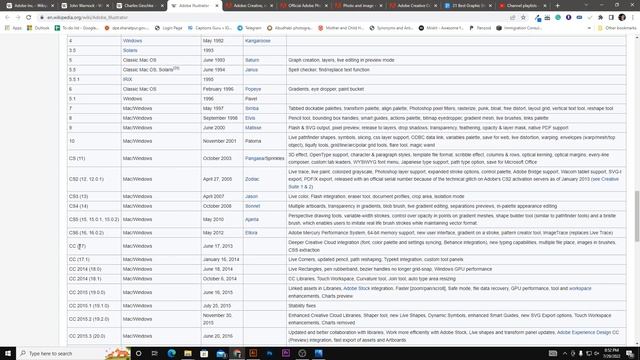Open File Explorer from the taskbar

[x=188, y=353]
